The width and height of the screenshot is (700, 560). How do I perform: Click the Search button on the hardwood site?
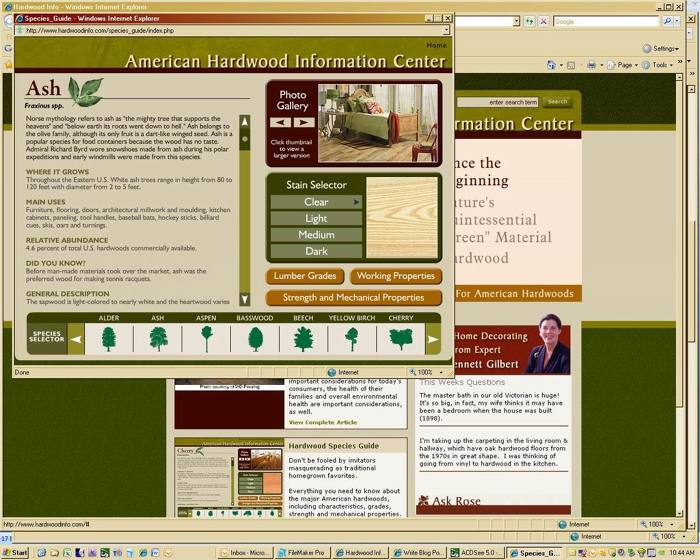[557, 102]
